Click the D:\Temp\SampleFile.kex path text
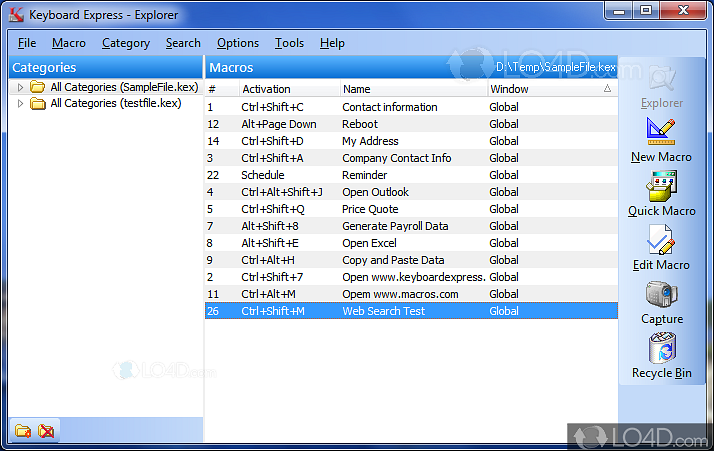714x451 pixels. 556,67
